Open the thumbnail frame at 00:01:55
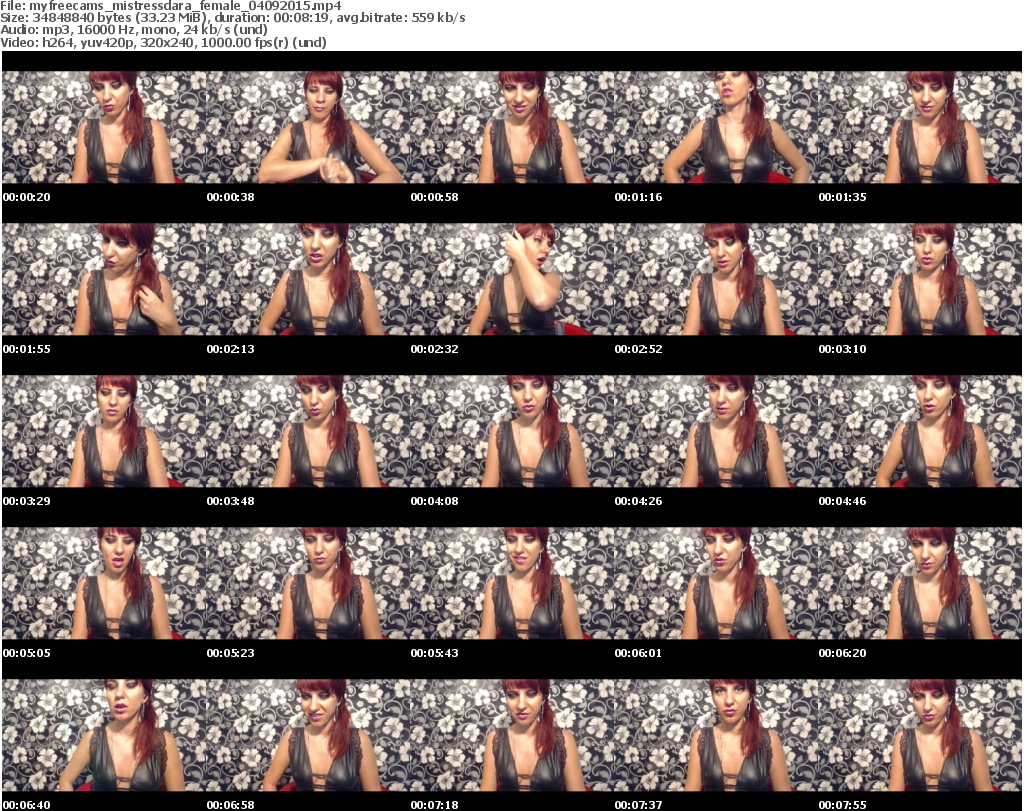This screenshot has width=1024, height=811. tap(104, 279)
